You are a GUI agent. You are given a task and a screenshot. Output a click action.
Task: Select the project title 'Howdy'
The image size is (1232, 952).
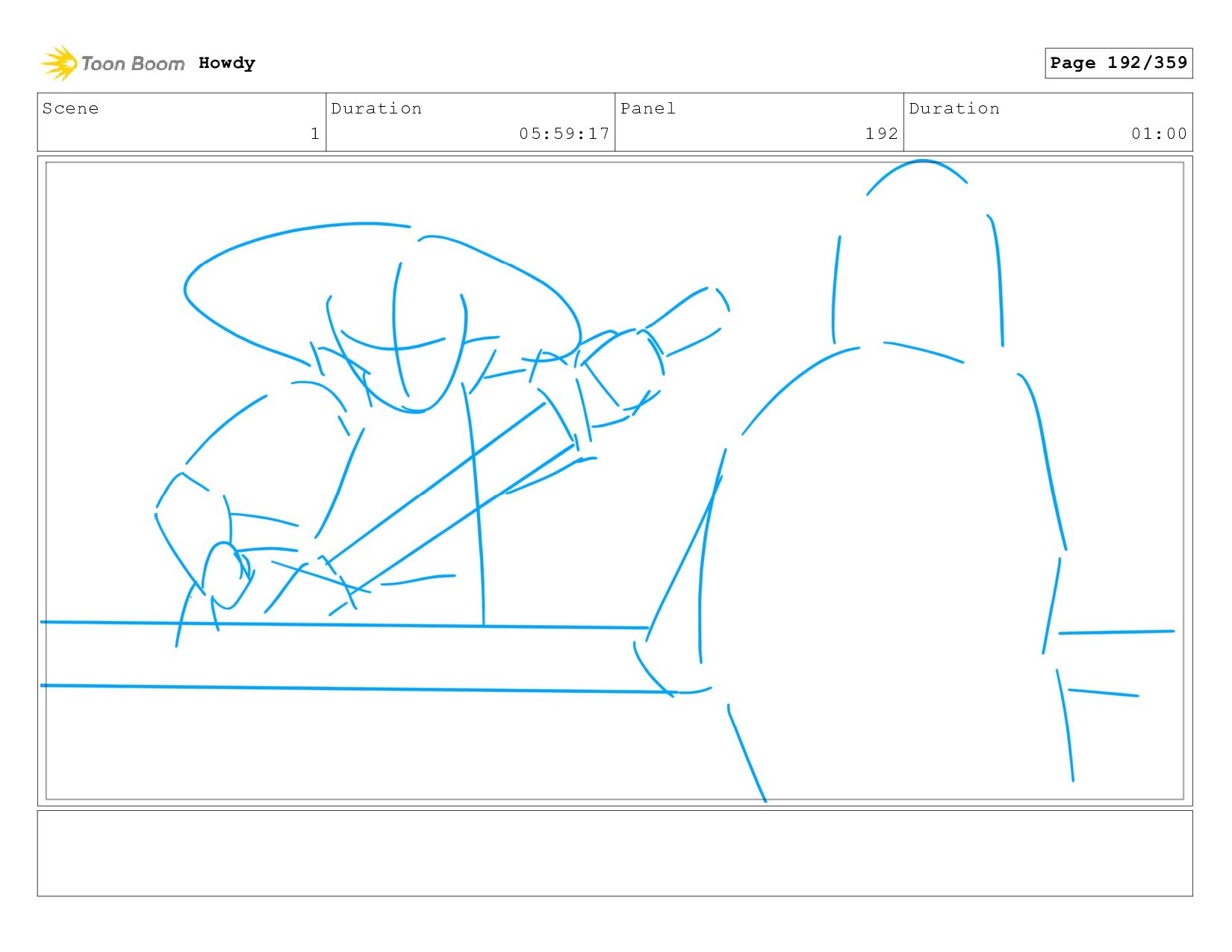coord(227,63)
